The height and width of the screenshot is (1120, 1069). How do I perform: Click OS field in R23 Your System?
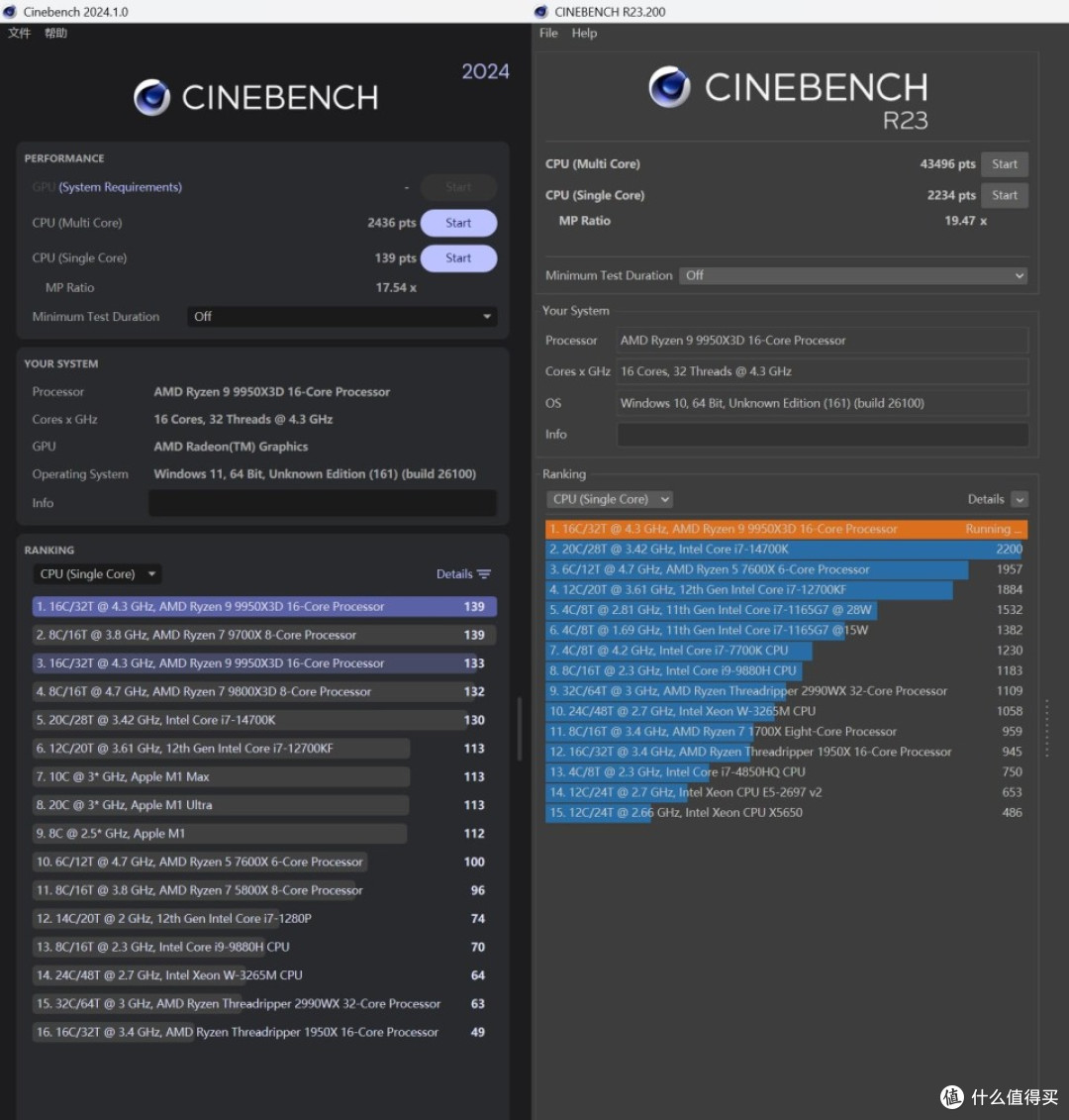[x=823, y=403]
